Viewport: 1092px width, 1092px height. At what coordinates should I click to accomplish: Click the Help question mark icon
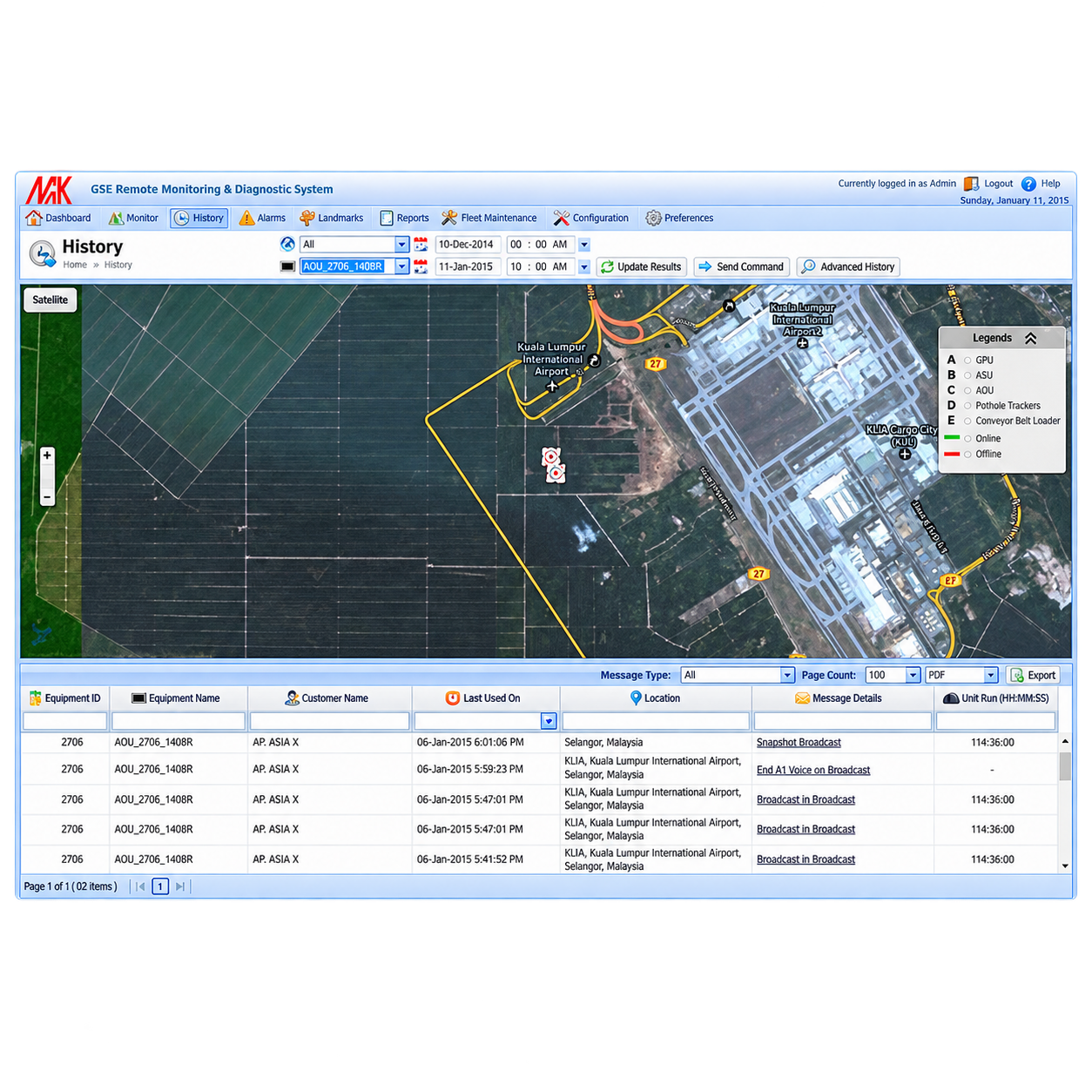pos(1028,184)
